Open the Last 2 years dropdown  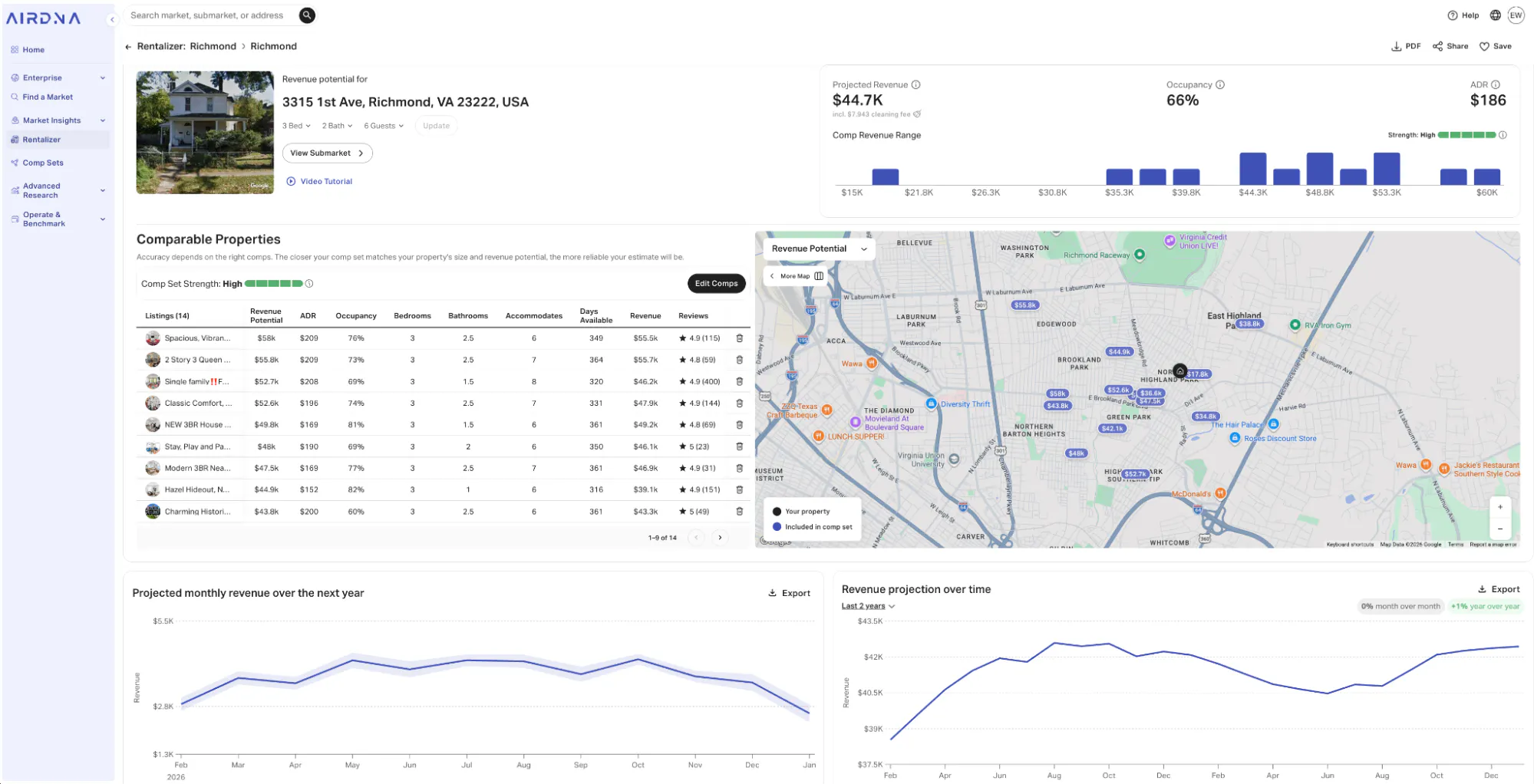click(868, 606)
